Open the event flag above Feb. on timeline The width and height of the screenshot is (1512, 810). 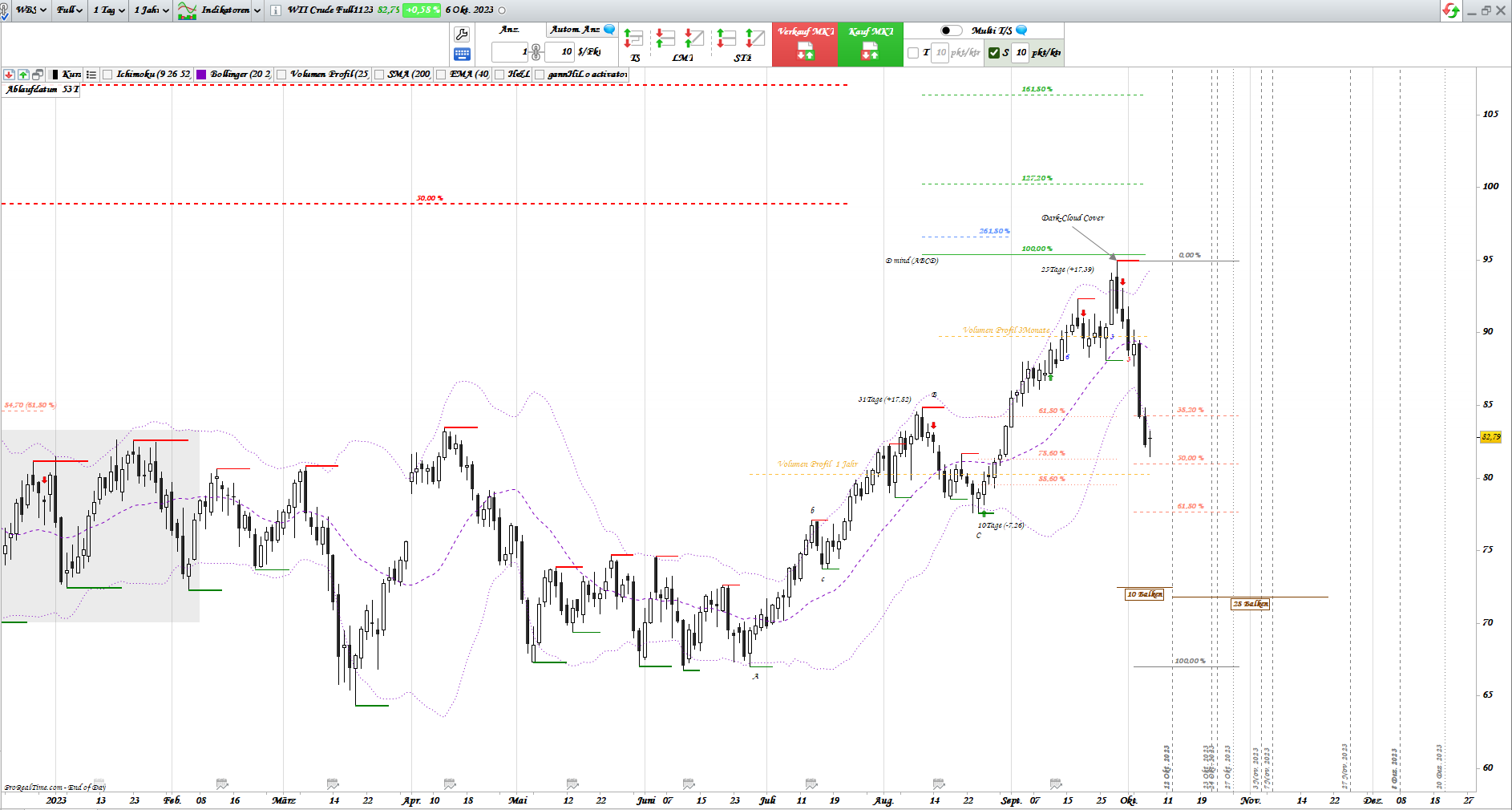(x=222, y=784)
